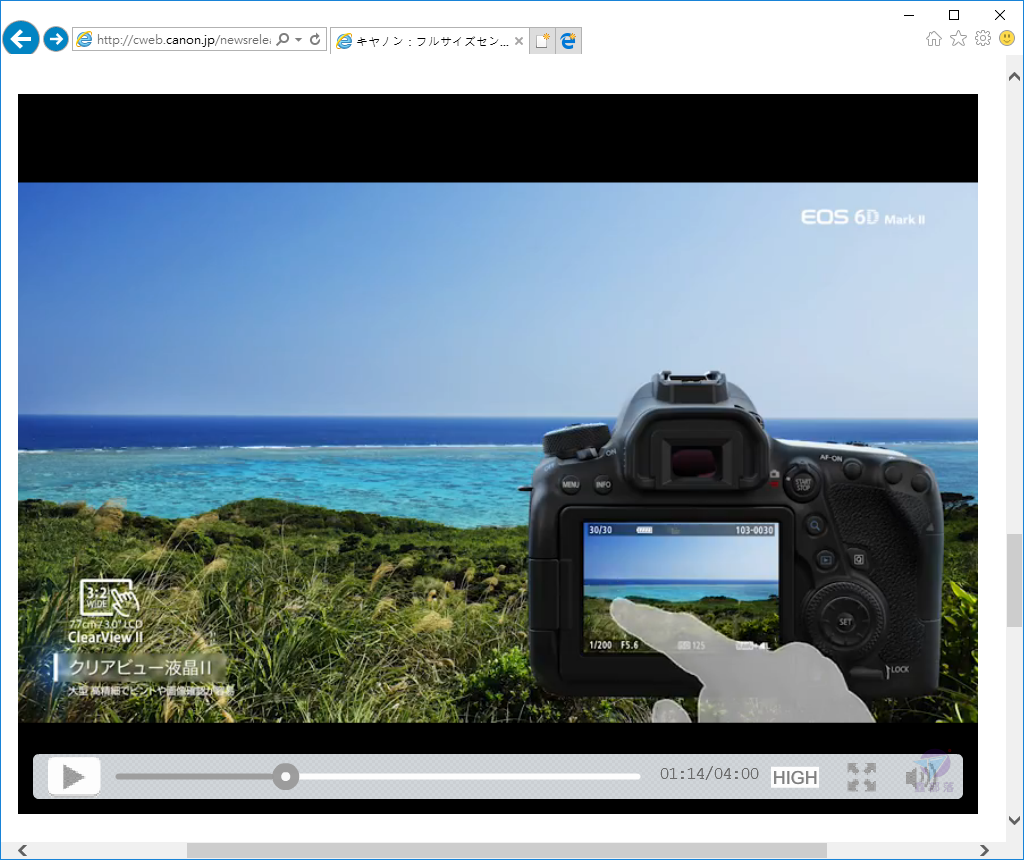Click the address bar URL field

pos(183,40)
